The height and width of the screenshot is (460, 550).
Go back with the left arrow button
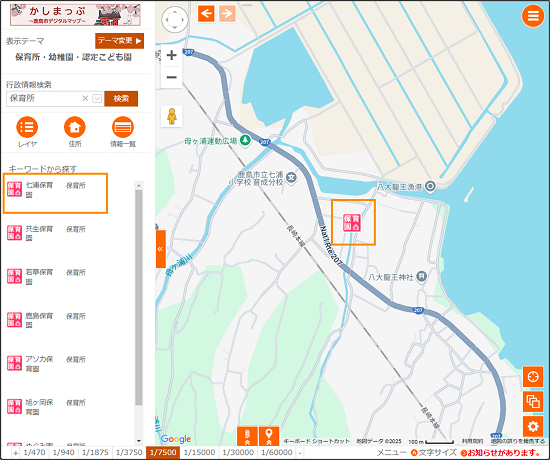[x=206, y=14]
